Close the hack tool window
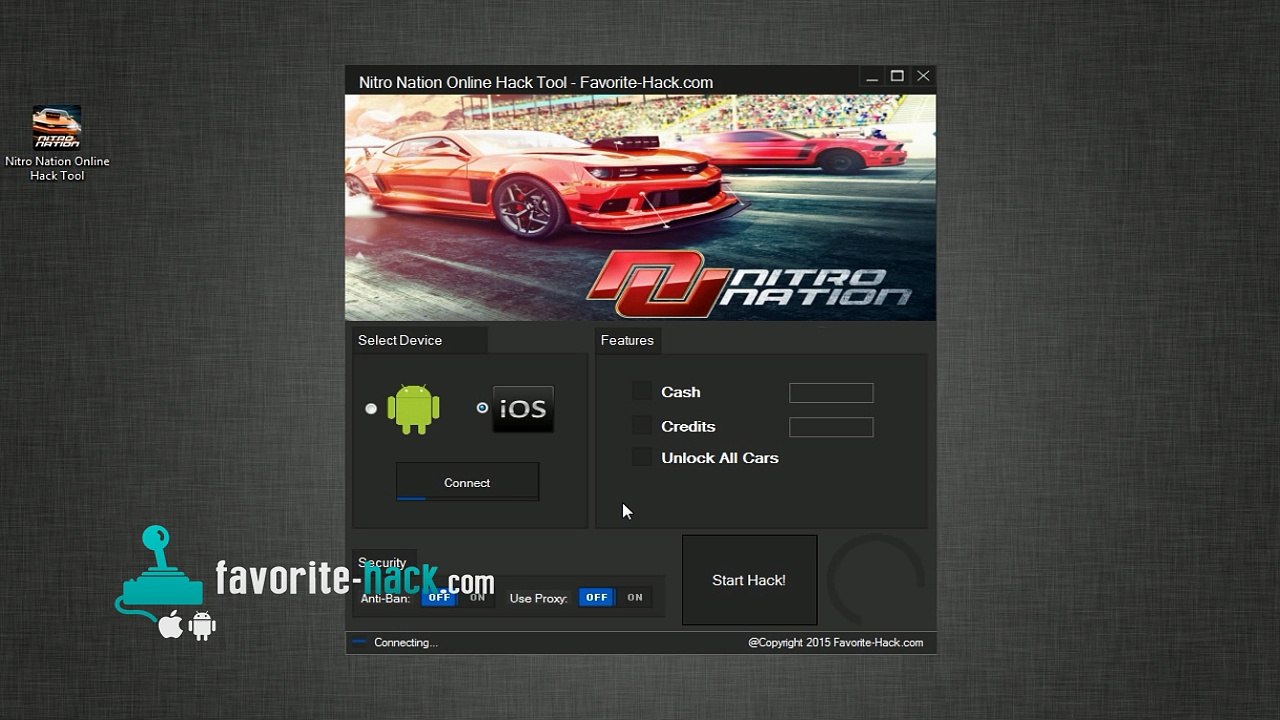 tap(923, 77)
